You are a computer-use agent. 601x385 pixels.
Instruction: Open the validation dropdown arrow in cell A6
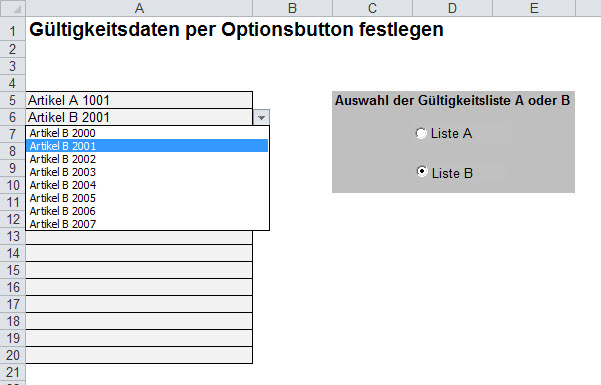point(261,117)
